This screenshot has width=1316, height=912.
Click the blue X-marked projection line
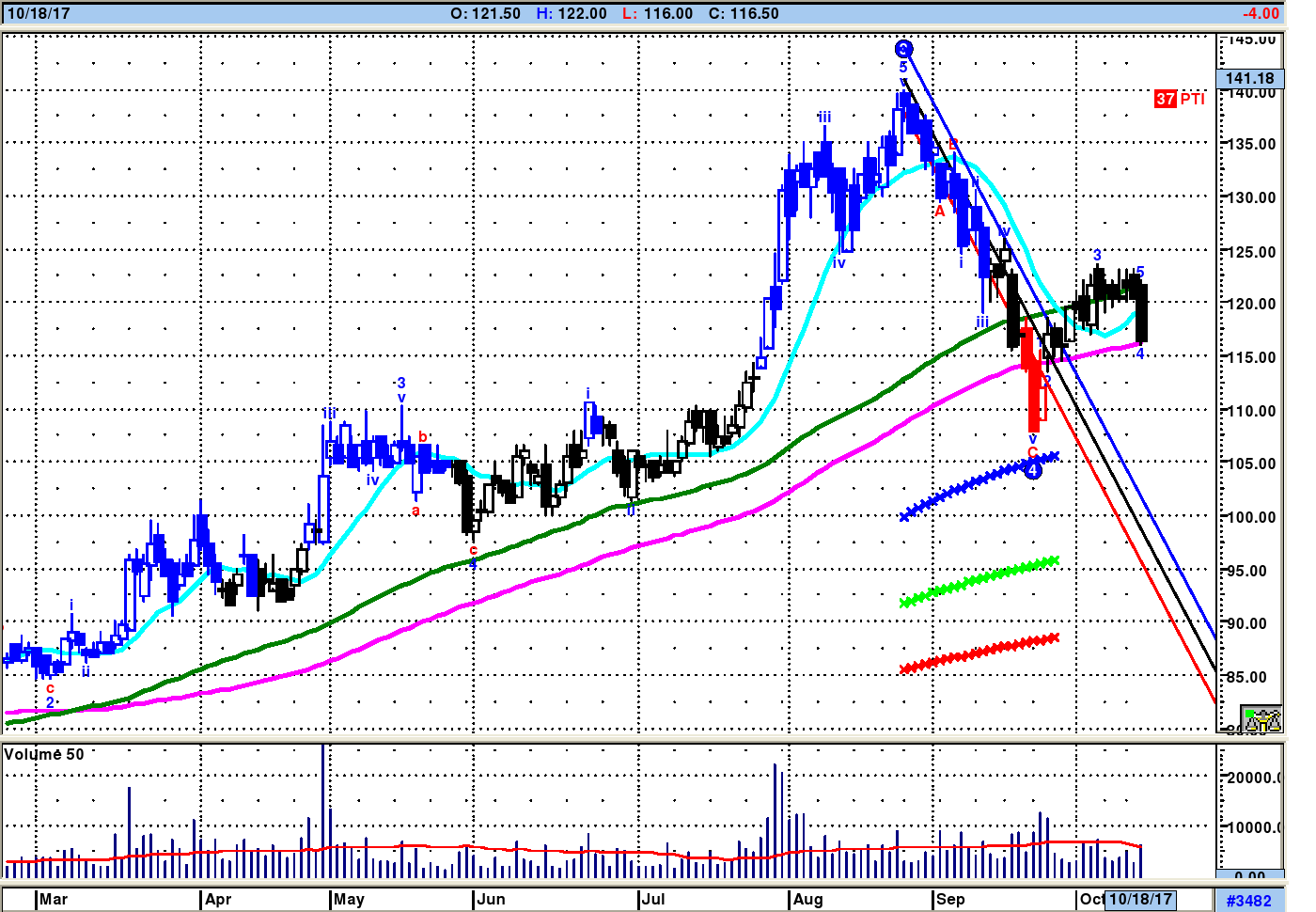978,481
